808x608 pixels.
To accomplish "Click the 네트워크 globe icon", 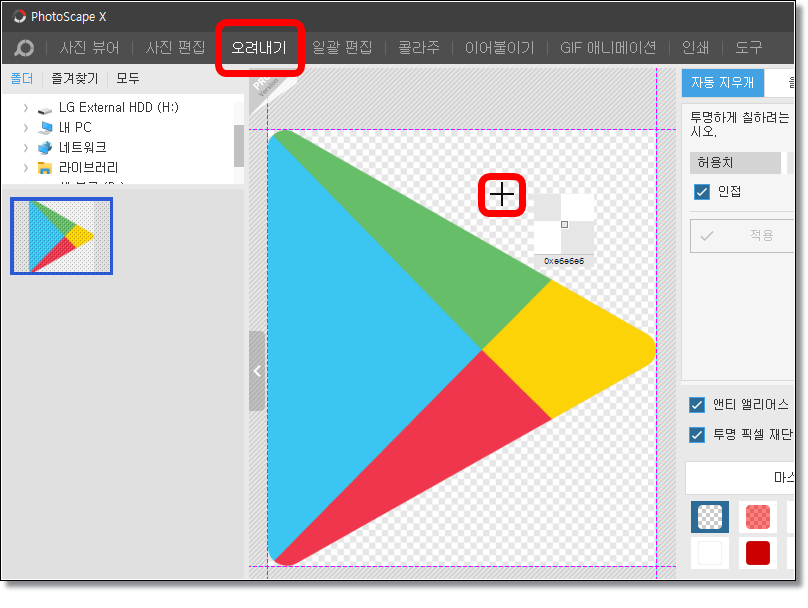I will [x=45, y=148].
